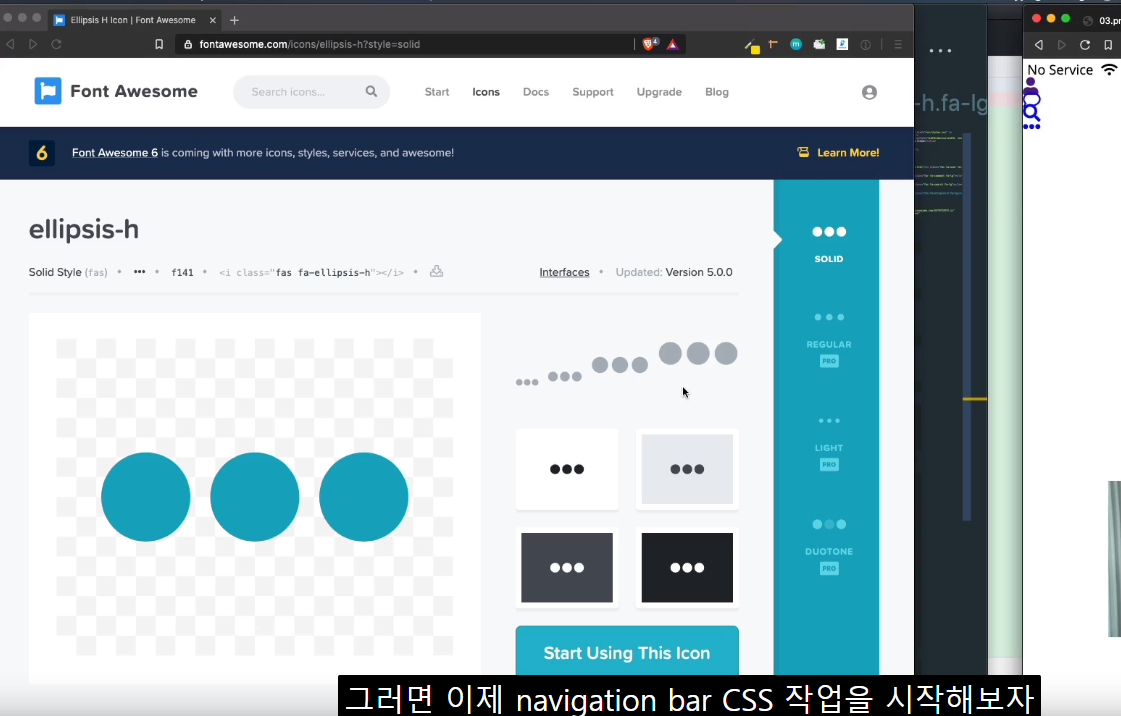Click Start Using This Icon button

(x=627, y=652)
